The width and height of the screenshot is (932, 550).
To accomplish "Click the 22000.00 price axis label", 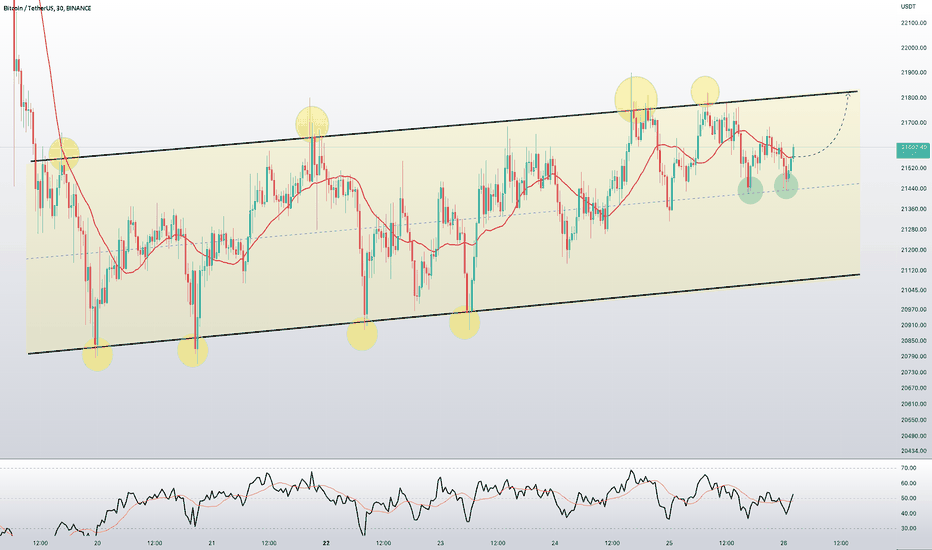I will [914, 48].
